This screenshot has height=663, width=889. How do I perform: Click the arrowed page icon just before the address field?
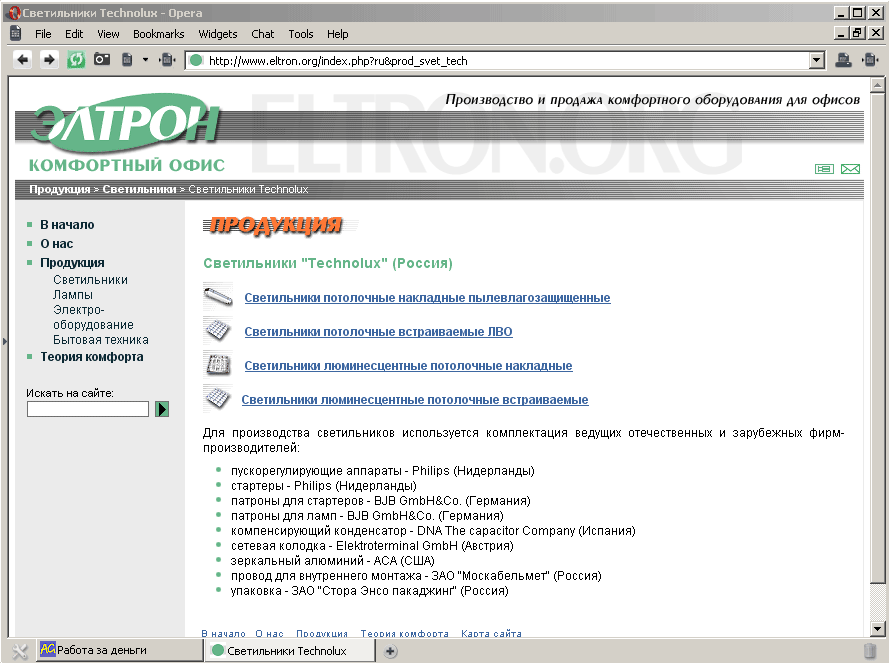point(167,60)
